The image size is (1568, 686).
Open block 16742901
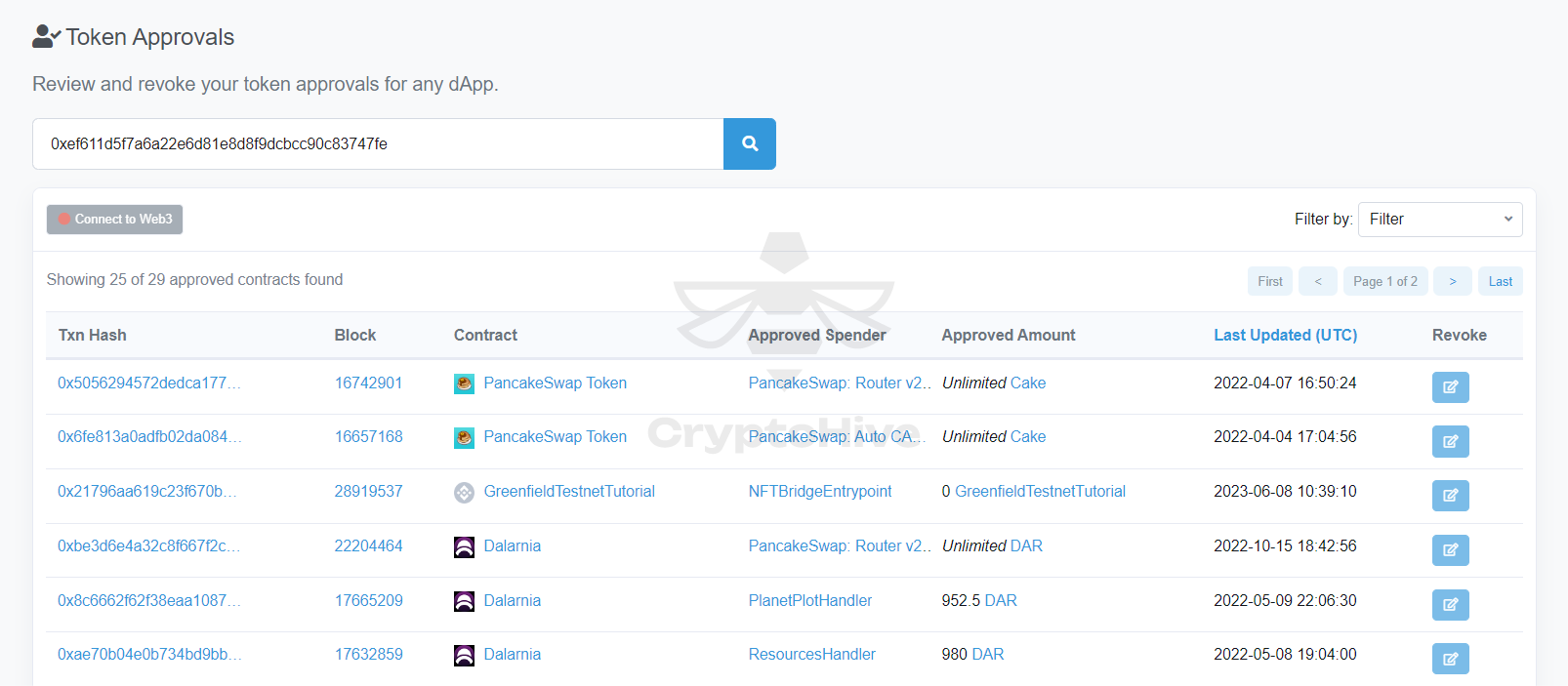coord(368,383)
